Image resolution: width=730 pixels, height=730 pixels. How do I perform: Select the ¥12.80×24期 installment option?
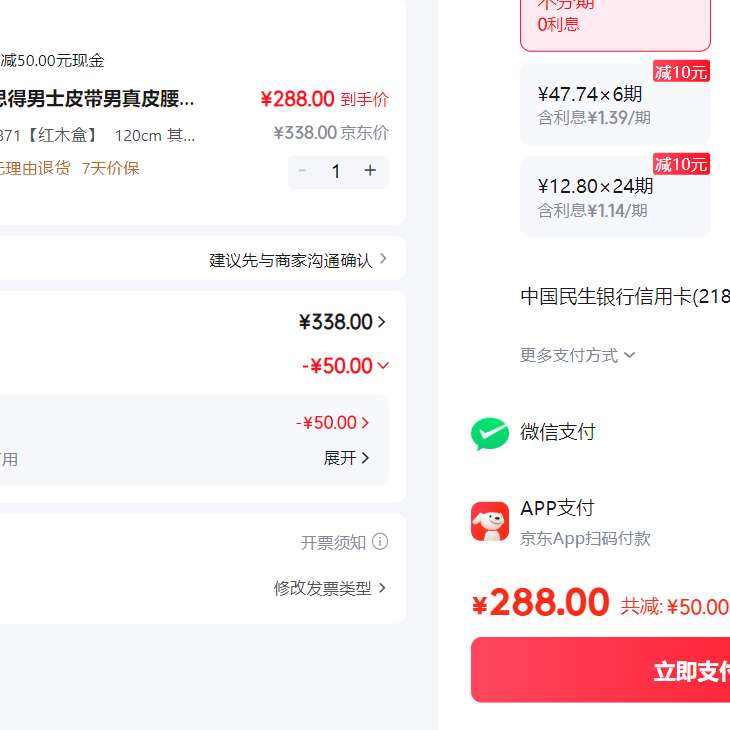(614, 197)
